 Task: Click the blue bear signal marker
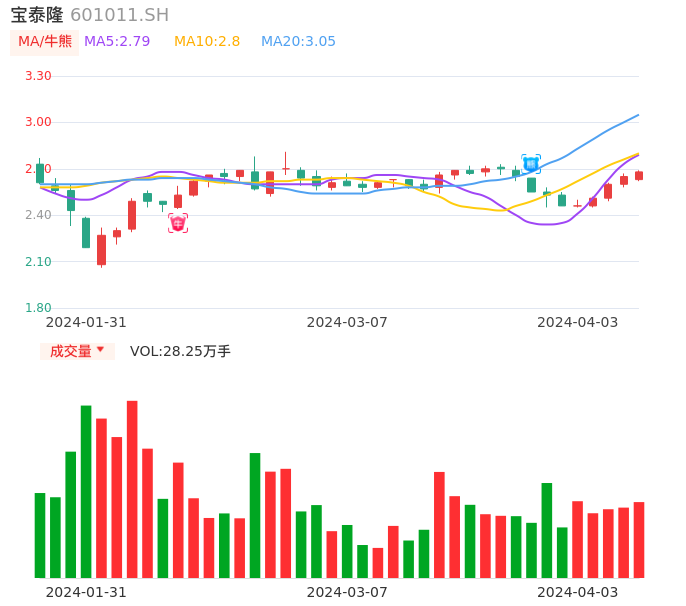(x=531, y=164)
